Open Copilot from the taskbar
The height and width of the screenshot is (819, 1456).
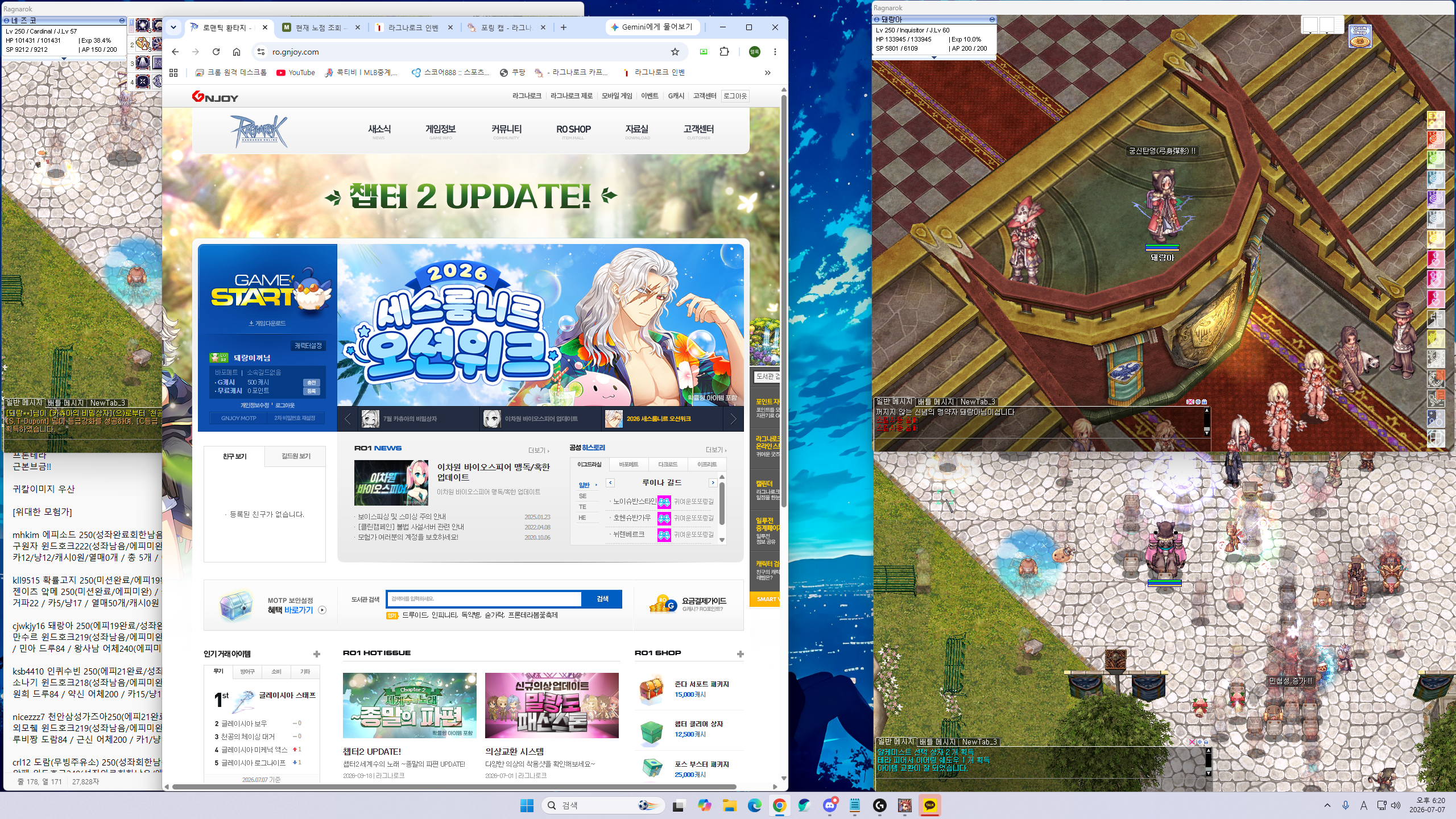[x=704, y=805]
